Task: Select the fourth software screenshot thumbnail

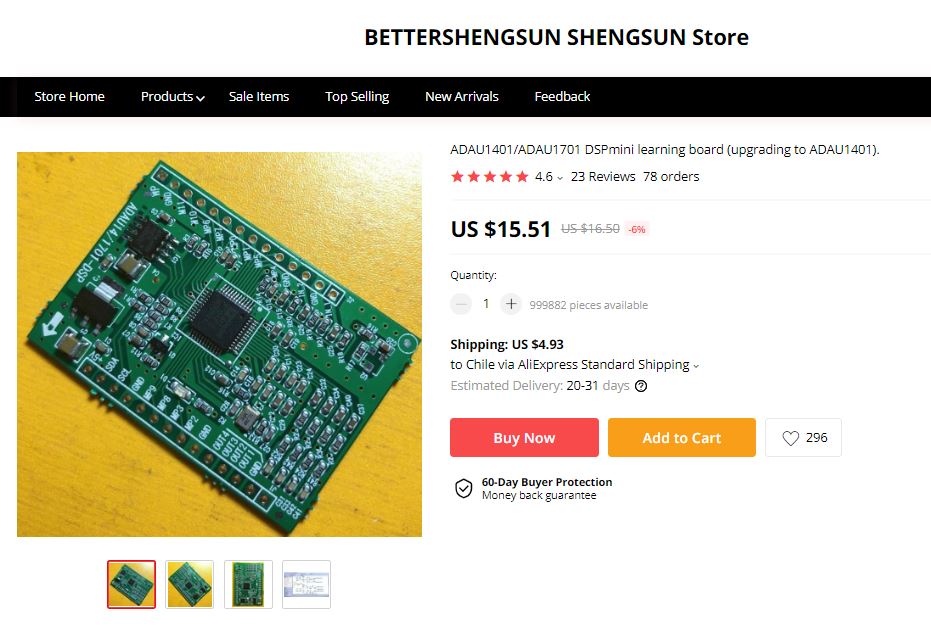Action: (306, 585)
